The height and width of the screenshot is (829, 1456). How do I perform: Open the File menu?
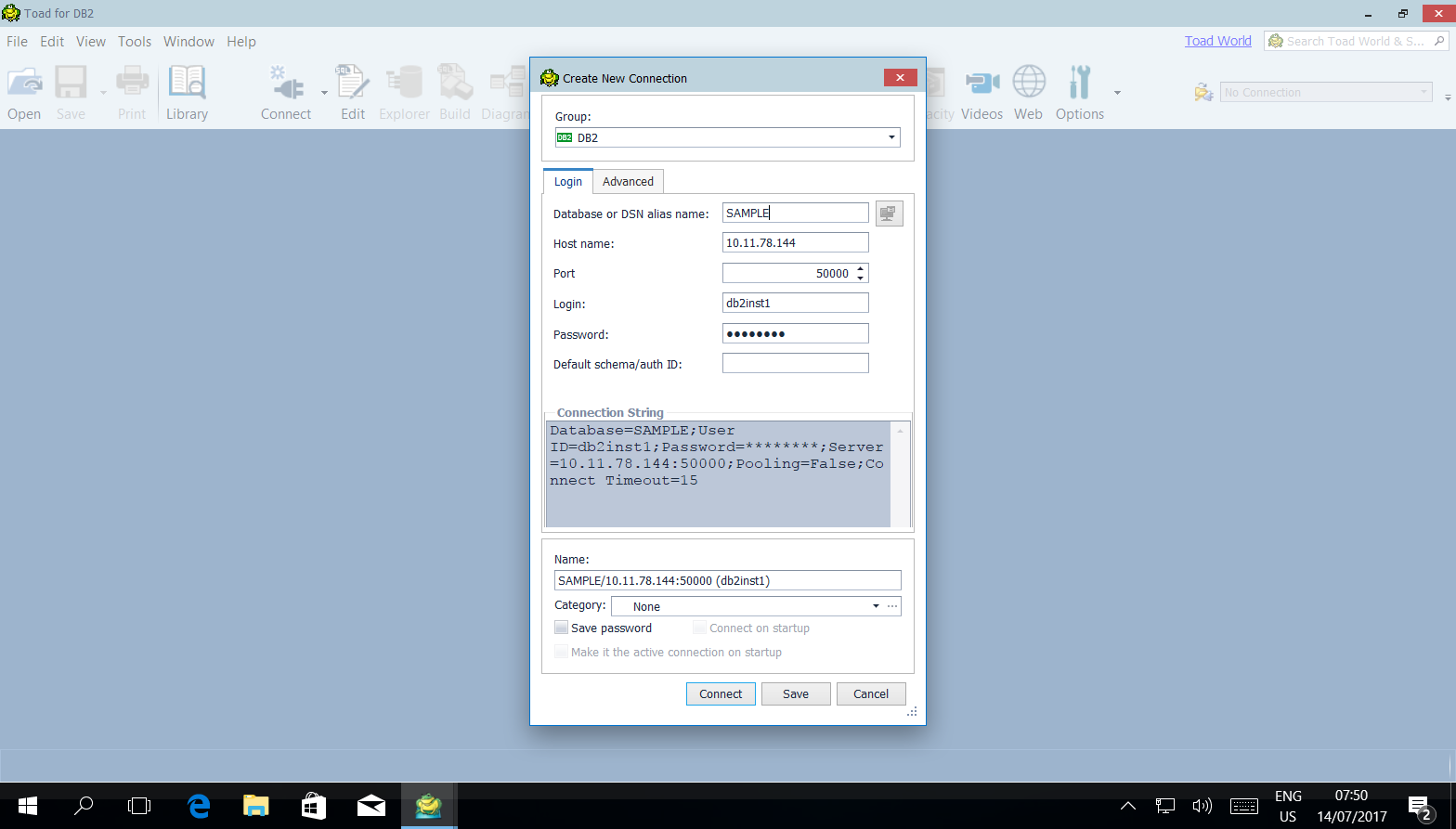coord(17,41)
